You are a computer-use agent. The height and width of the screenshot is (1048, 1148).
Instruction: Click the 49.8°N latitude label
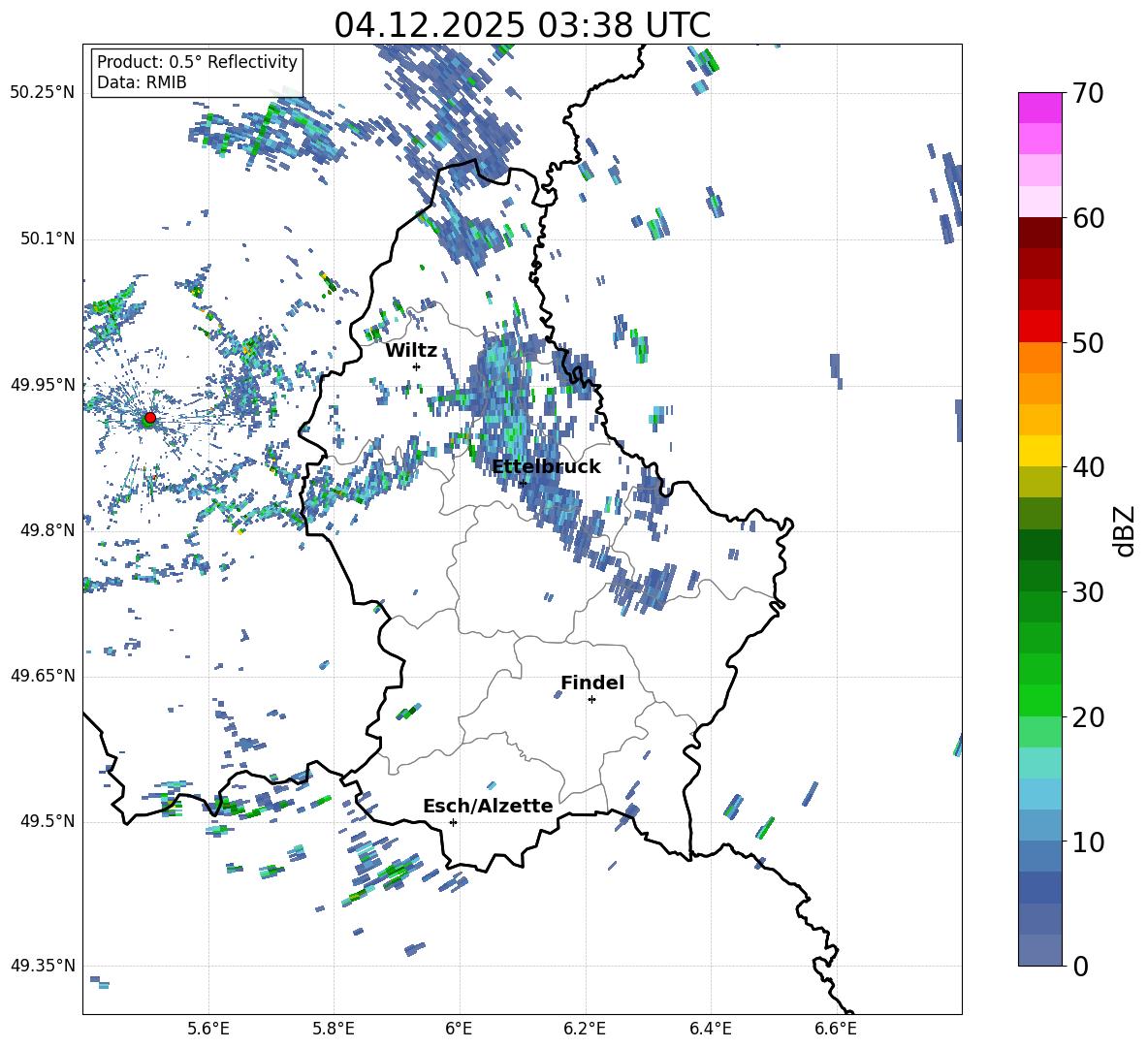(48, 530)
